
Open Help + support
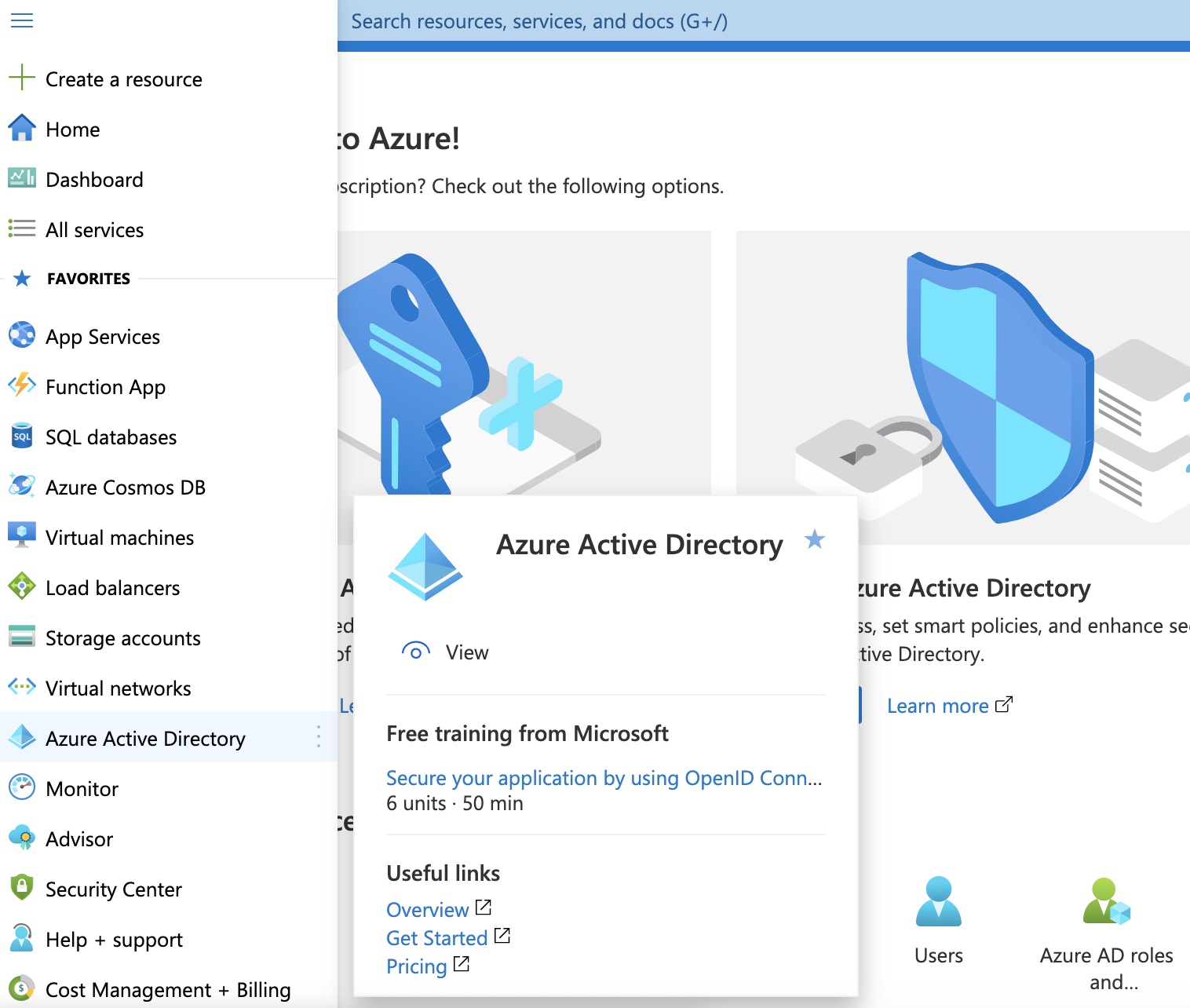(114, 939)
